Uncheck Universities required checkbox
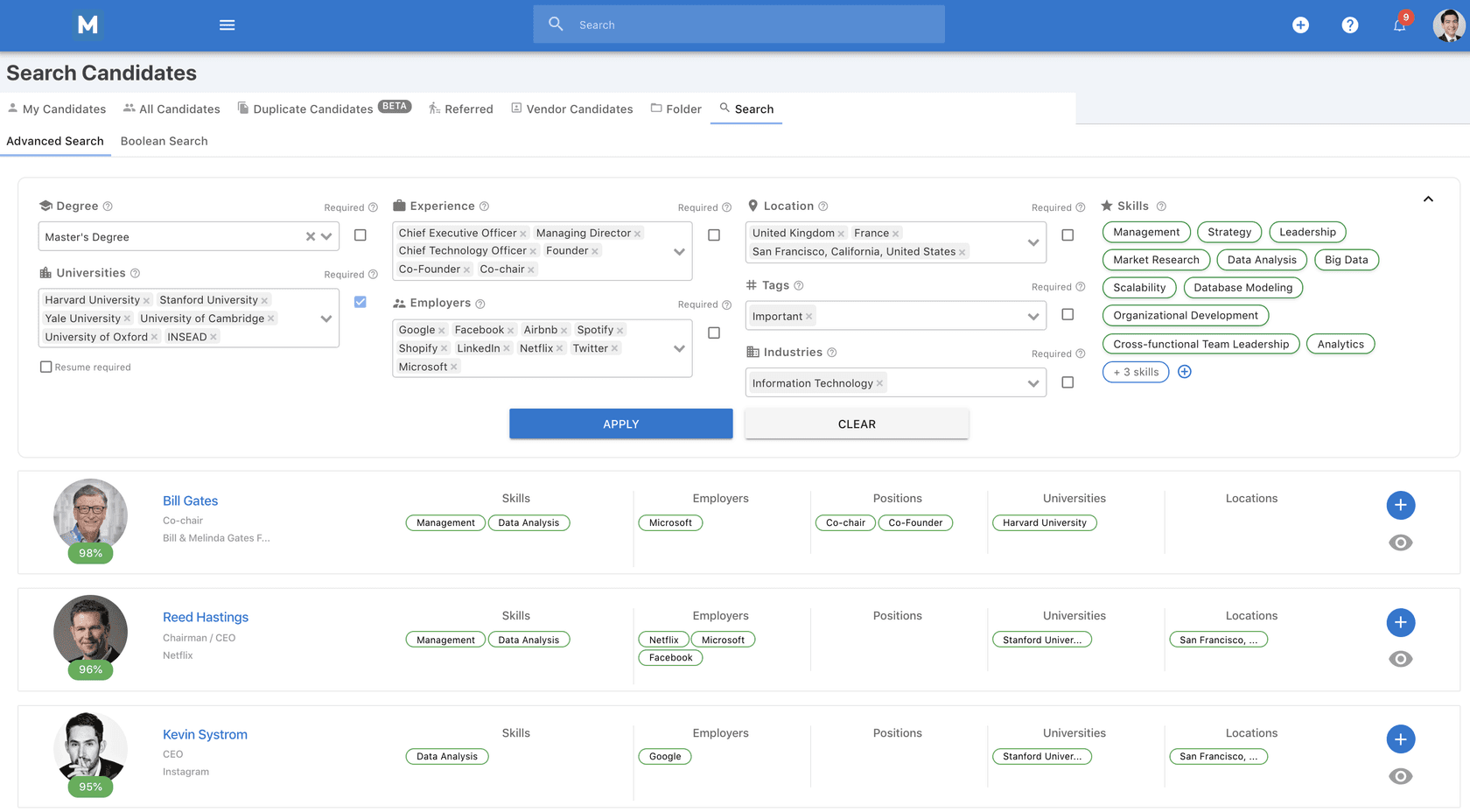 tap(360, 302)
